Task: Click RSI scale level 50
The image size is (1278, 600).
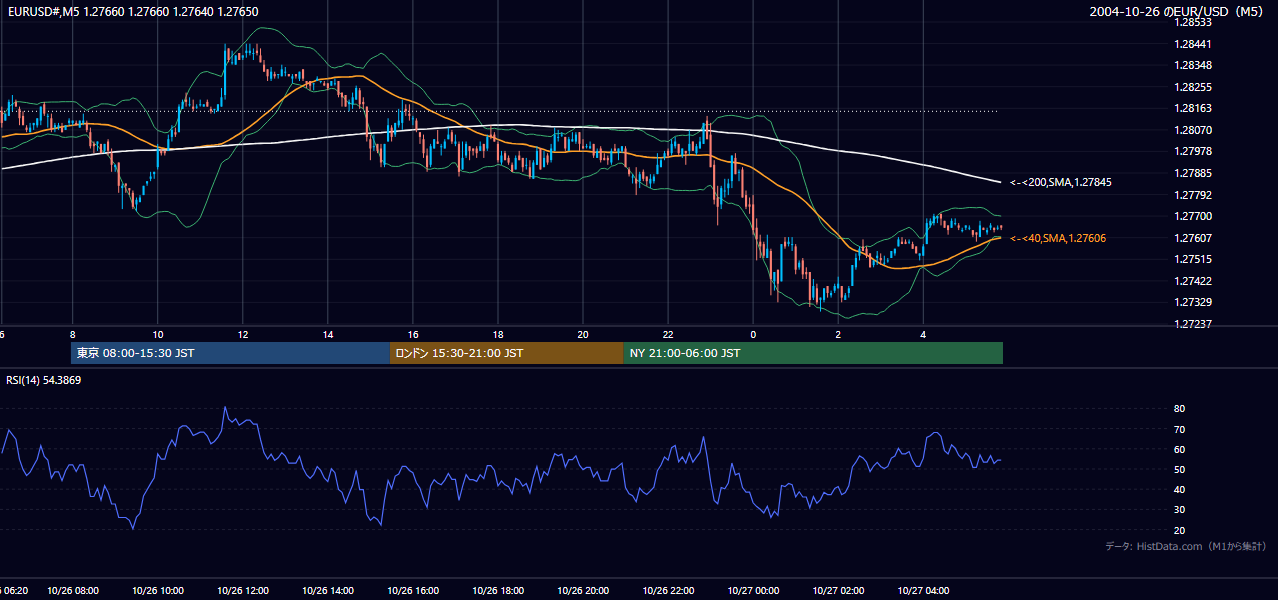Action: click(1179, 469)
